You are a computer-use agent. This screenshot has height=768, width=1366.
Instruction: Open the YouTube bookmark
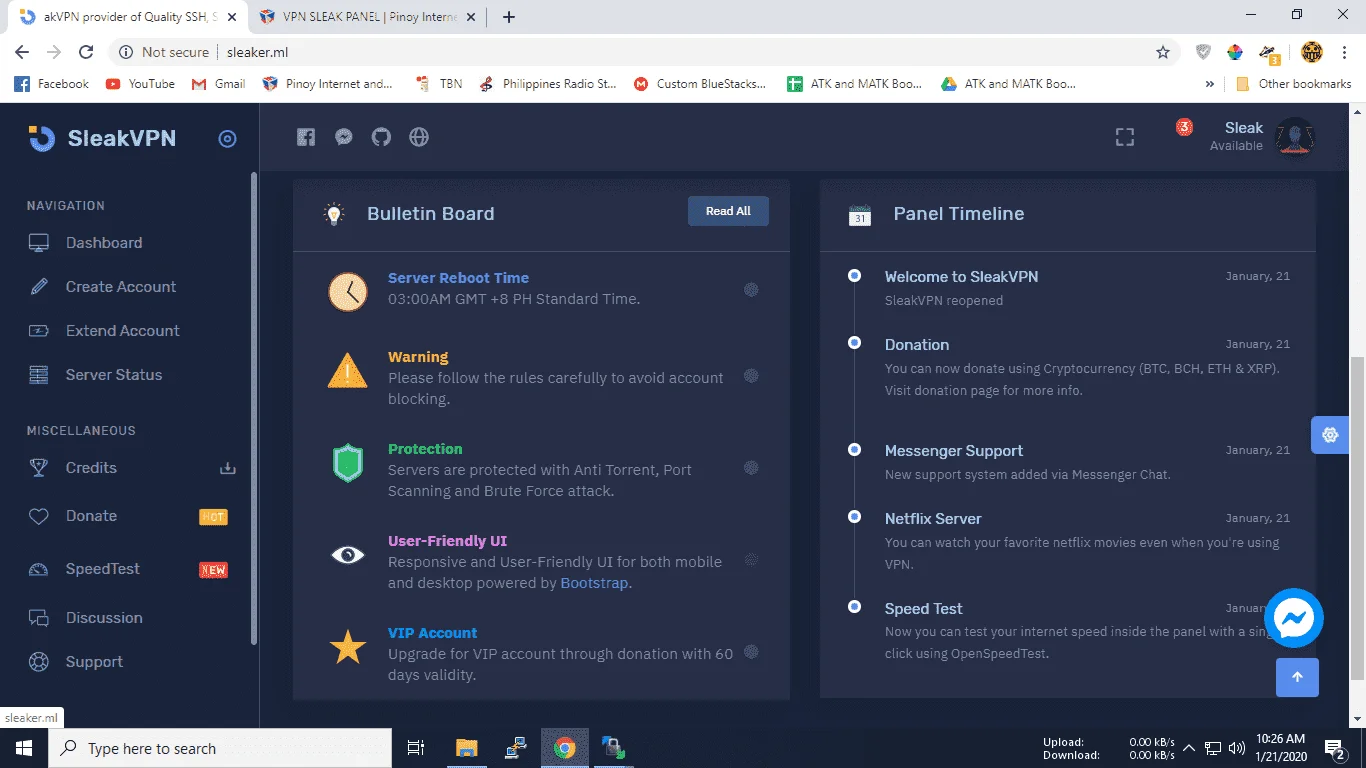tap(140, 84)
